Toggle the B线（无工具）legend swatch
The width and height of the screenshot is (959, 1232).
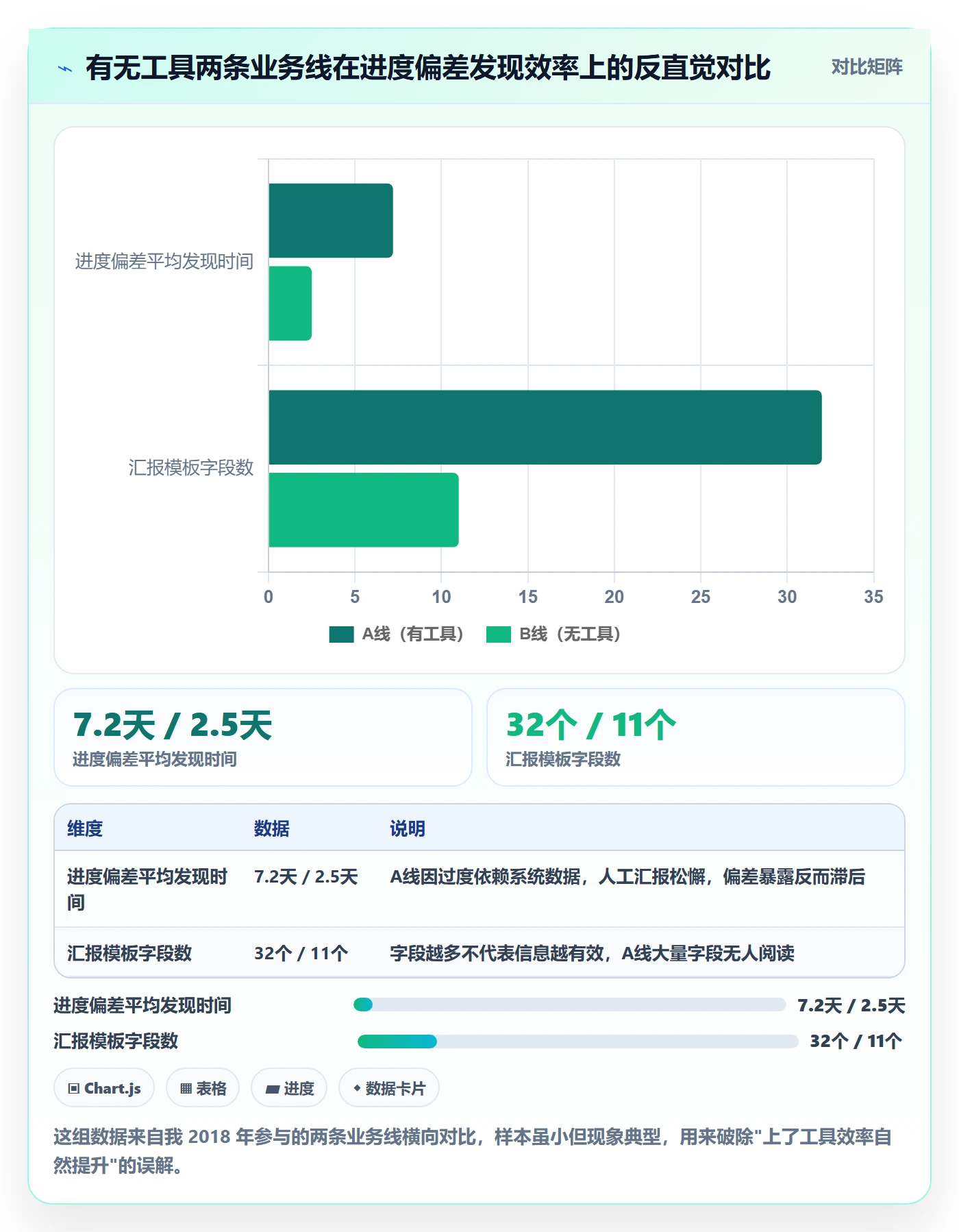pos(499,635)
